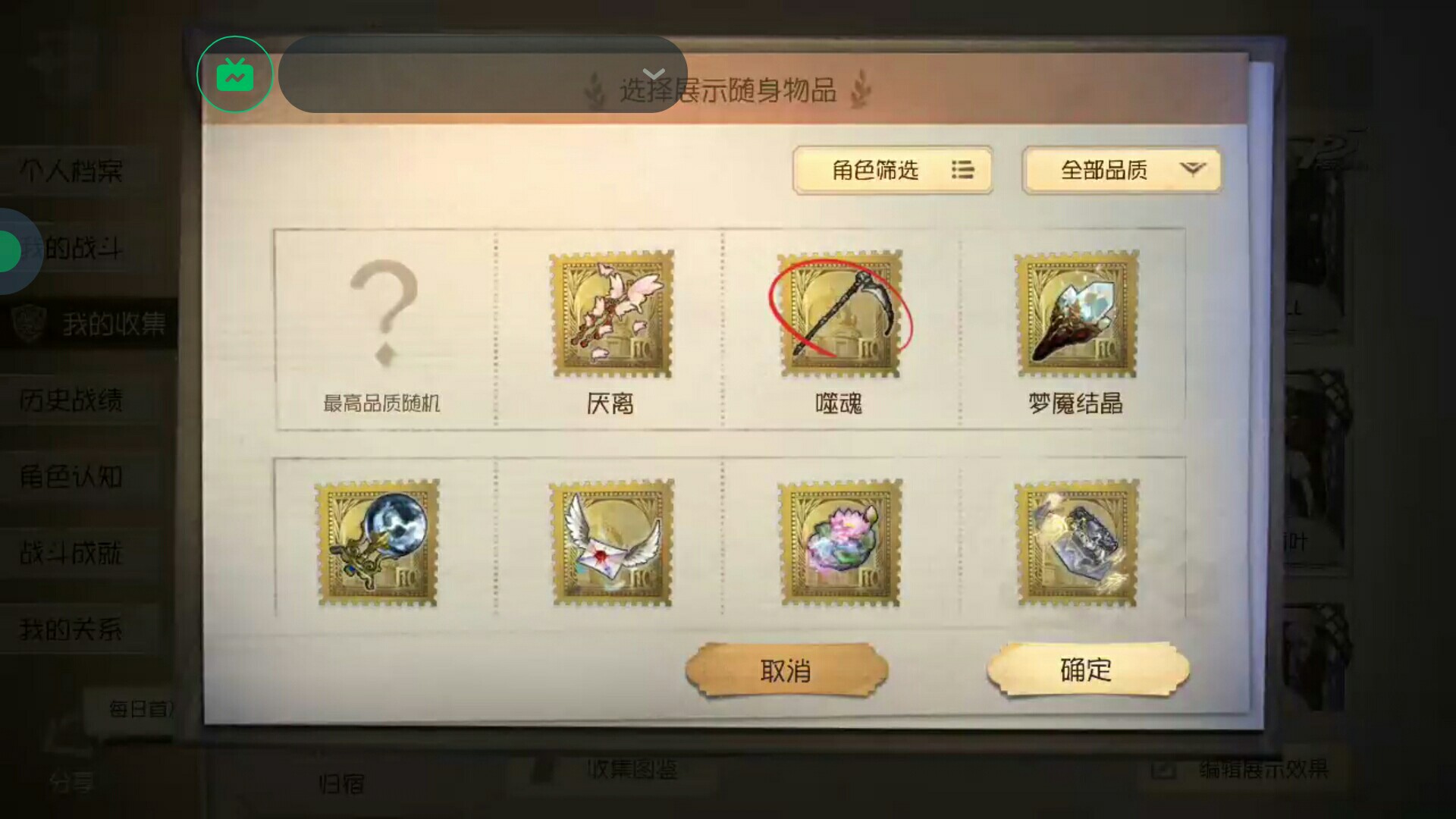Expand the overlay bar chevron arrow

pyautogui.click(x=654, y=74)
